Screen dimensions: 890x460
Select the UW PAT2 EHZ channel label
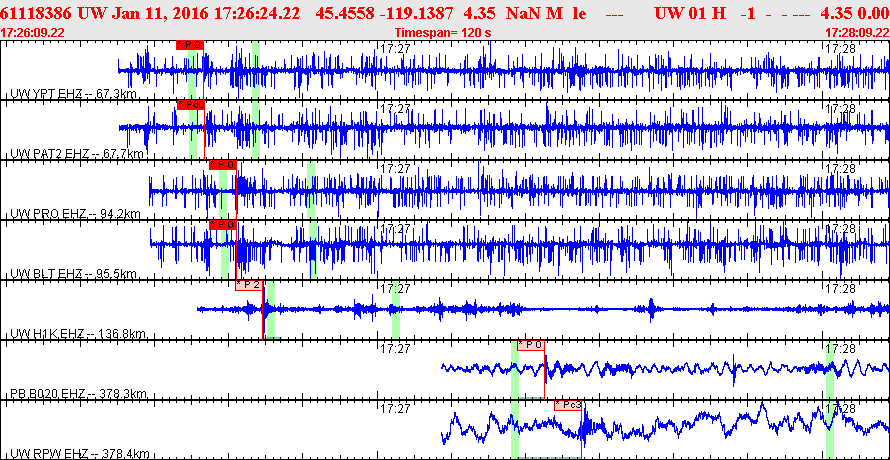click(77, 154)
